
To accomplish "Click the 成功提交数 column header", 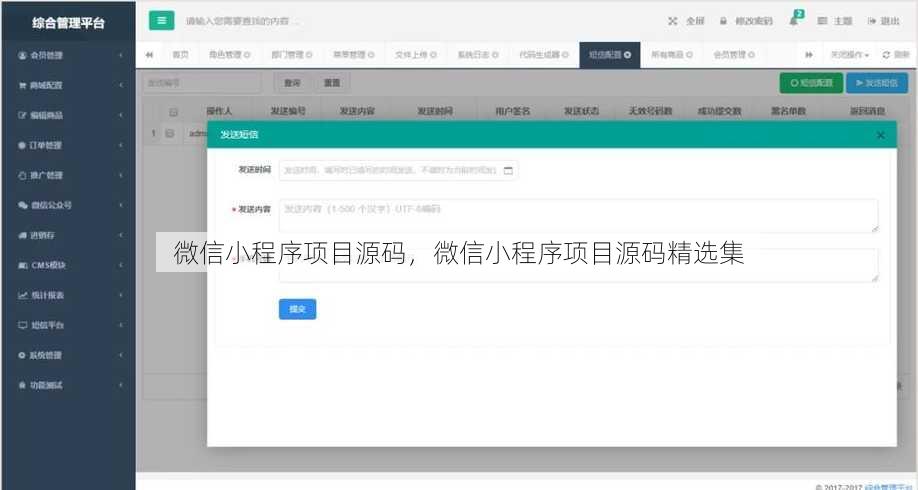I will 719,111.
